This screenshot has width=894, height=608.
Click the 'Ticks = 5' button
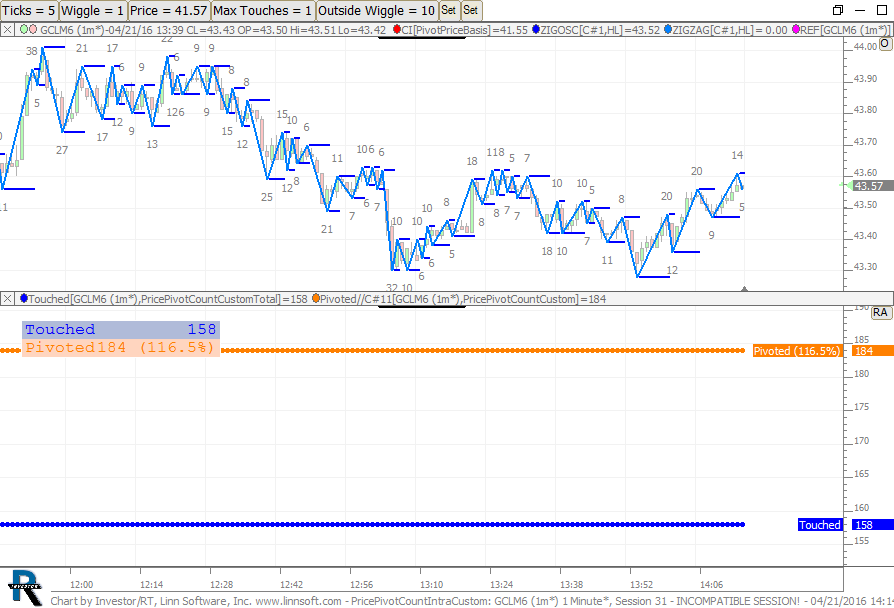pyautogui.click(x=29, y=10)
